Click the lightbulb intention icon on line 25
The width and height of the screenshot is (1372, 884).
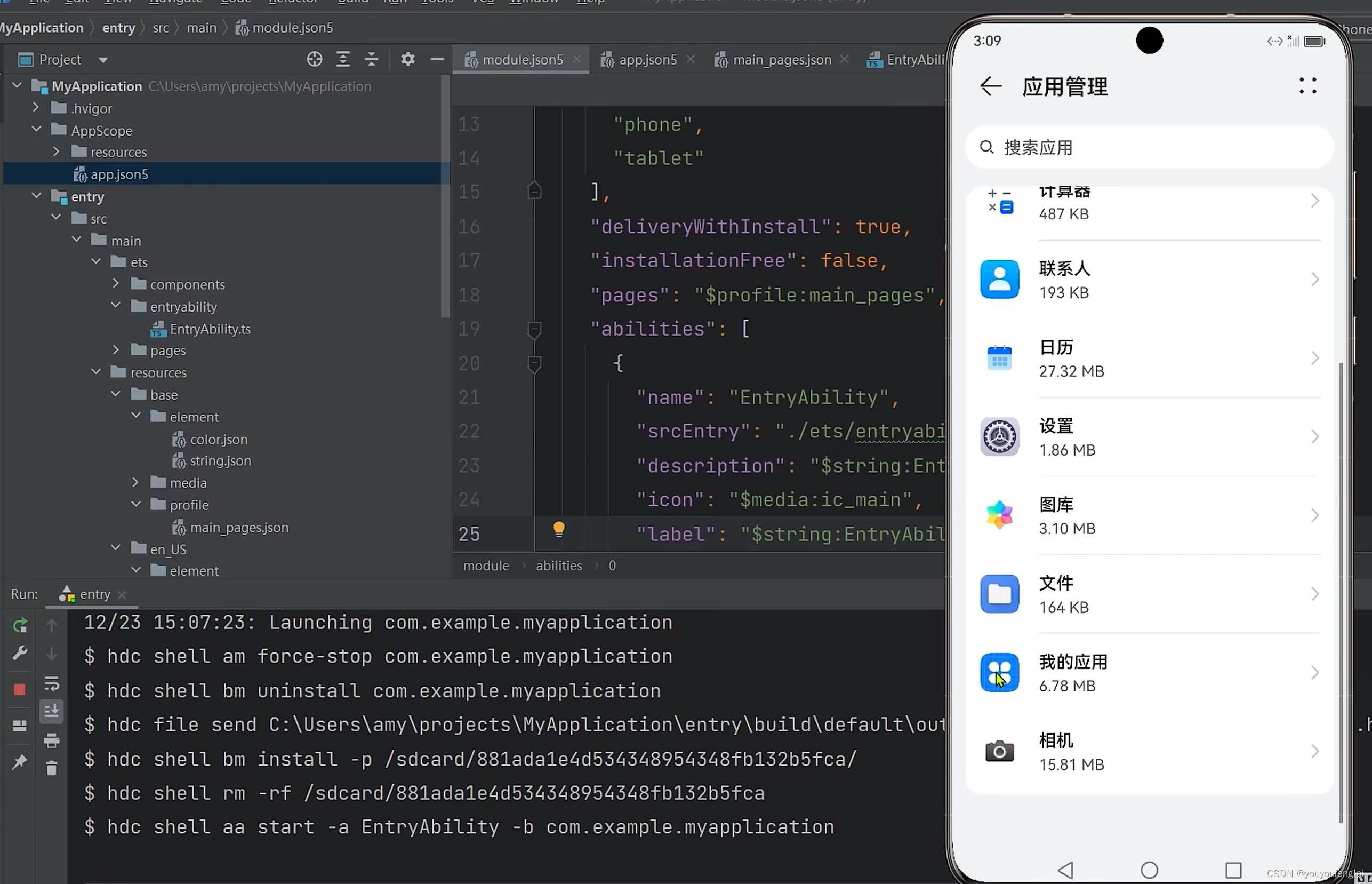[559, 529]
